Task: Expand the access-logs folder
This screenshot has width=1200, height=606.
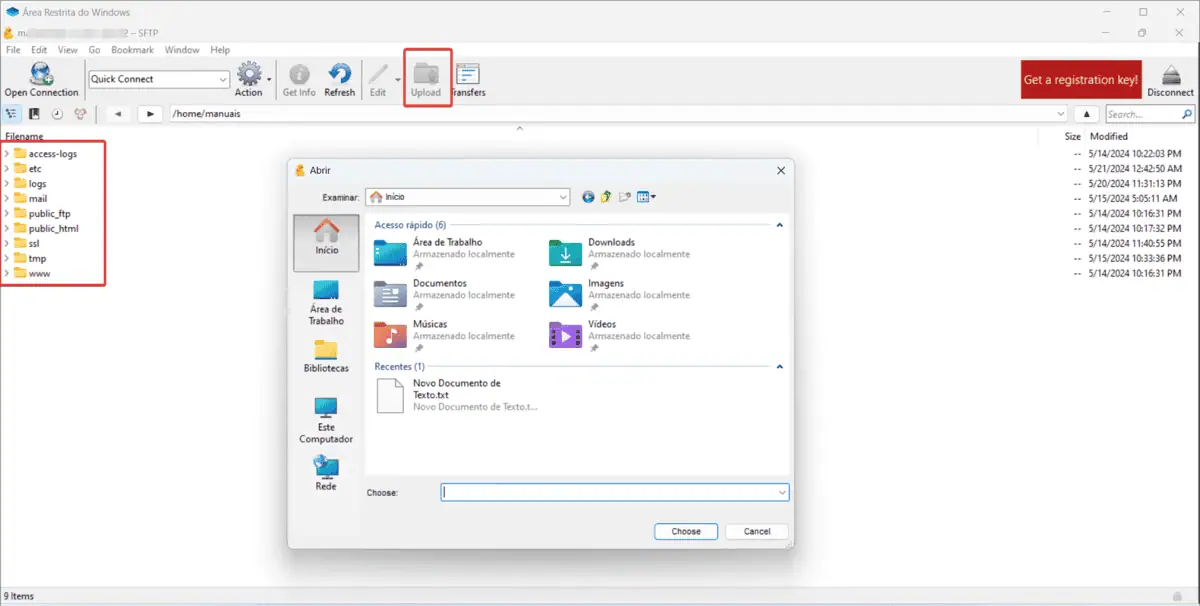Action: (x=7, y=154)
